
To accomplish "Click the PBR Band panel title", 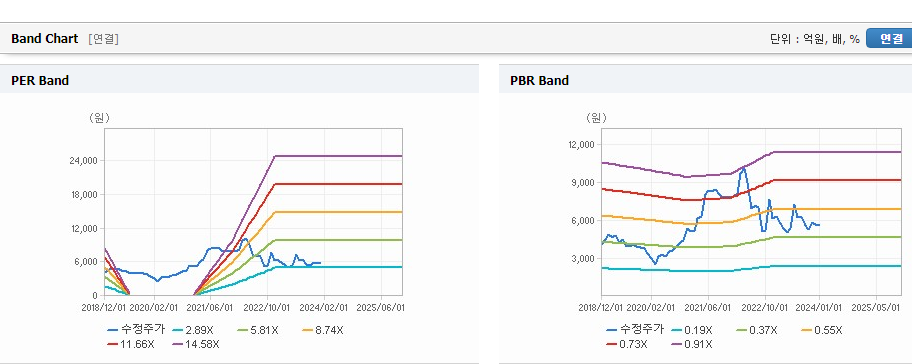I will tap(539, 81).
